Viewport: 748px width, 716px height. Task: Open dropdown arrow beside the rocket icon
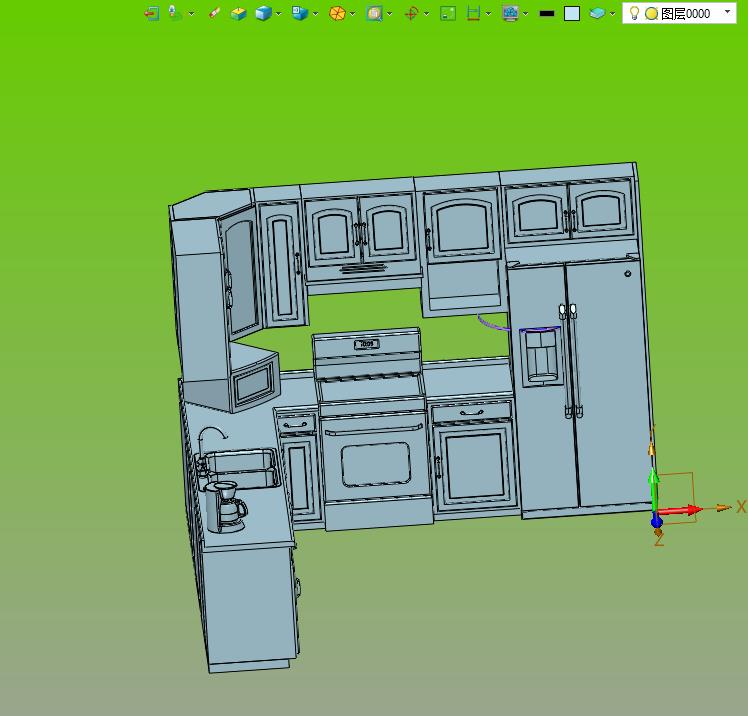point(191,14)
